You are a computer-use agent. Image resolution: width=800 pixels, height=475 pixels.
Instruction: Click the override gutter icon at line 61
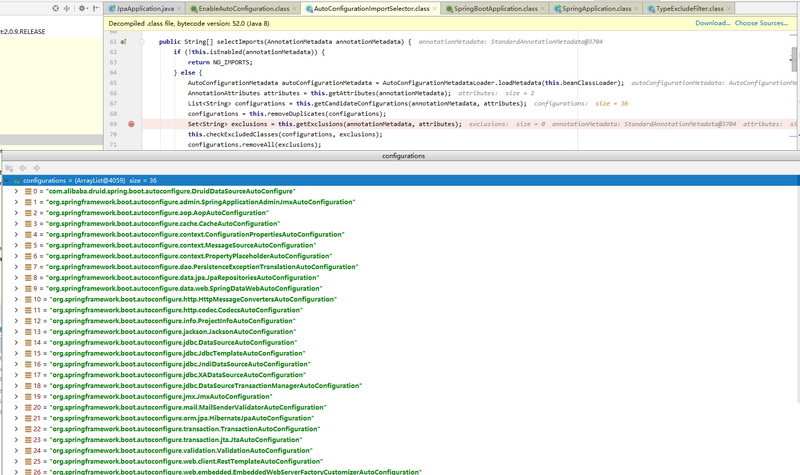[x=123, y=42]
